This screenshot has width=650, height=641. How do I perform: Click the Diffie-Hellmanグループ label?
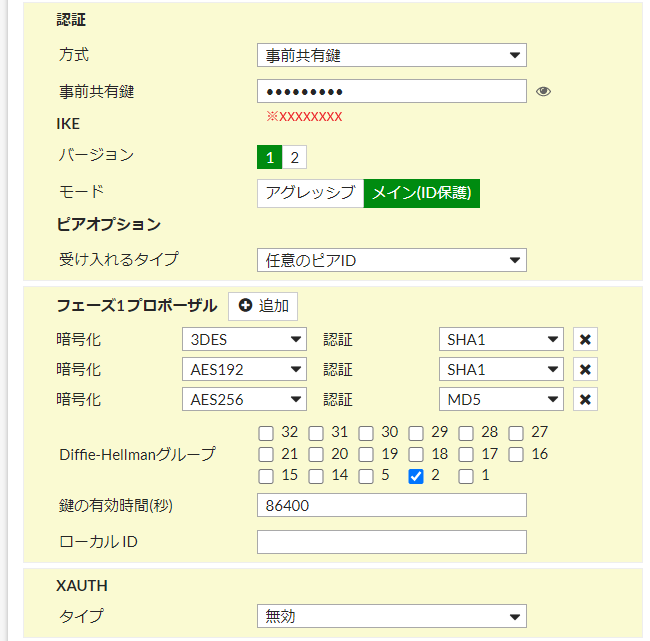tap(137, 454)
